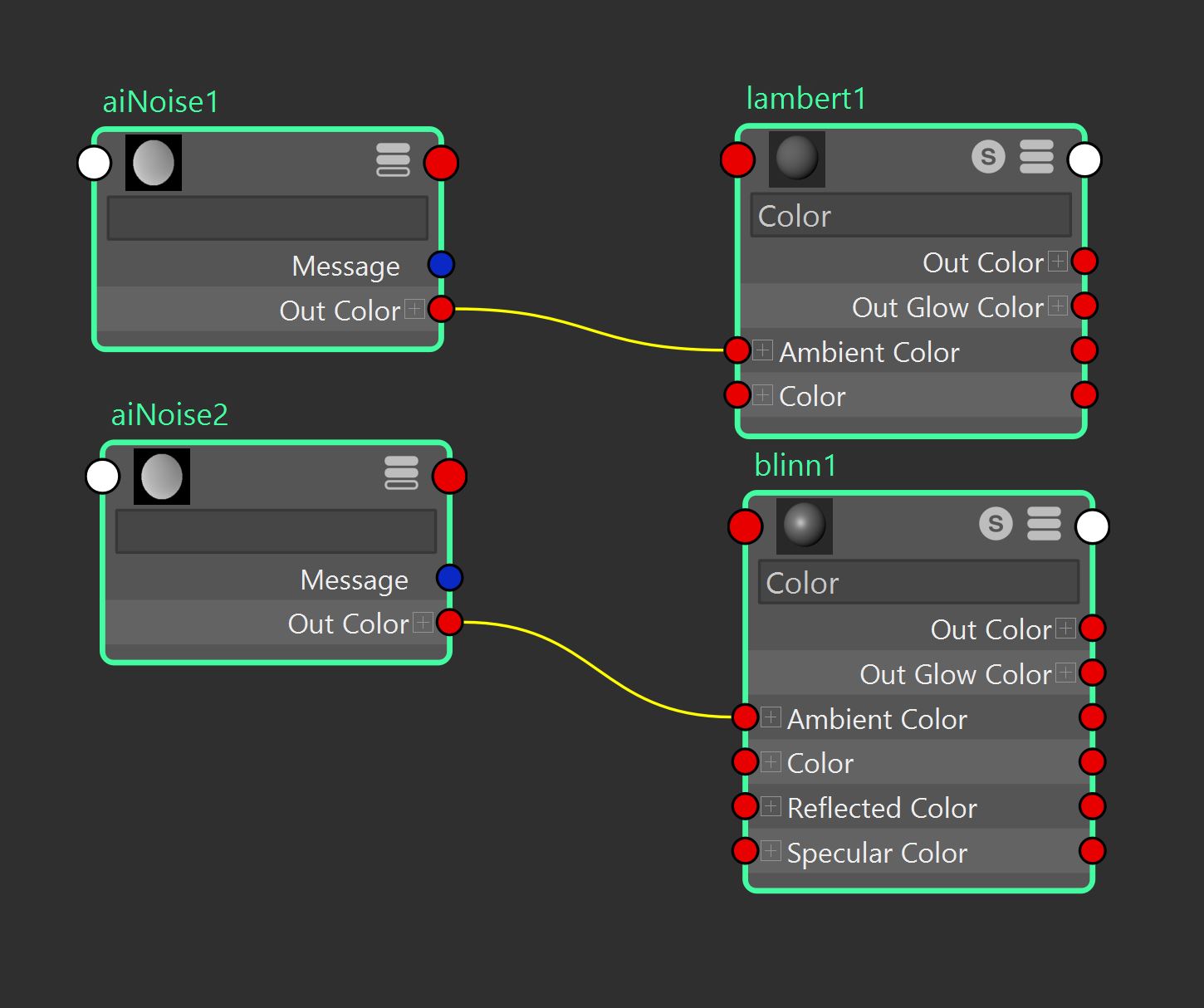Expand blinn1 Ambient Color plus
This screenshot has height=1008, width=1204.
click(771, 717)
